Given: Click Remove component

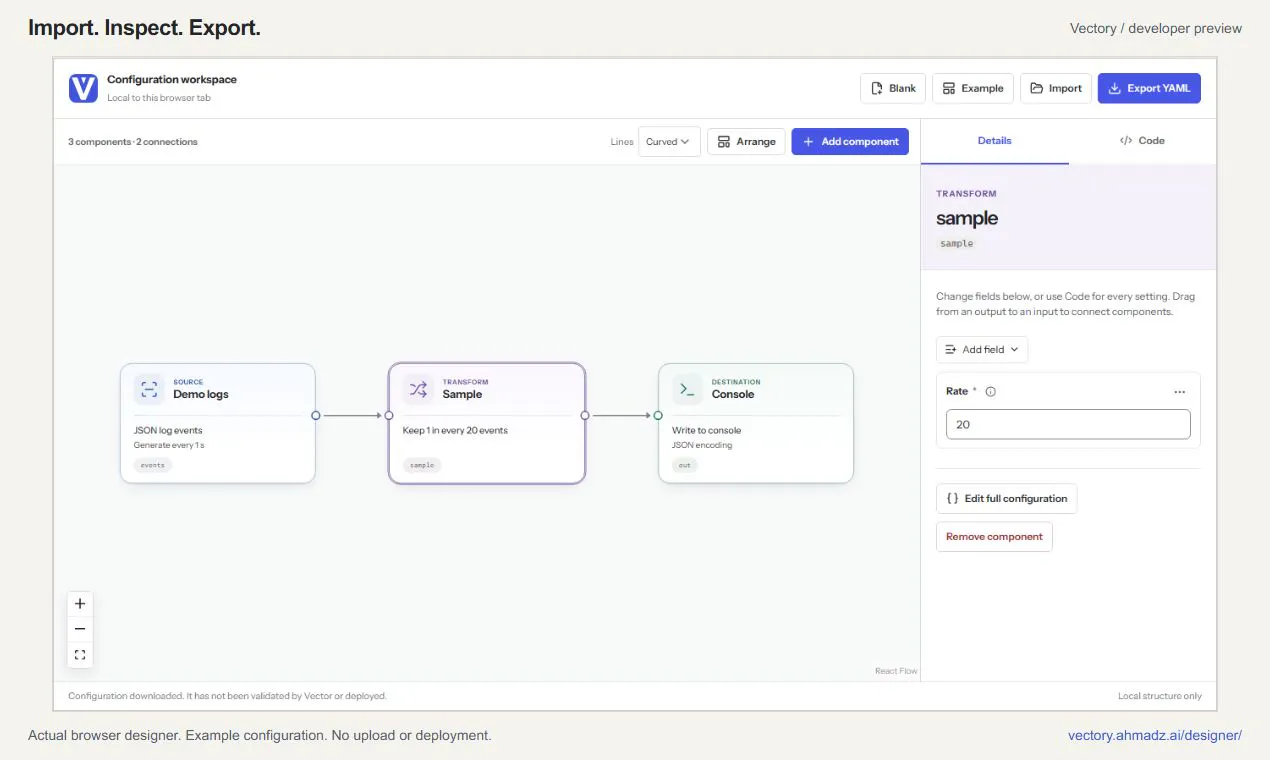Looking at the screenshot, I should click(x=994, y=537).
